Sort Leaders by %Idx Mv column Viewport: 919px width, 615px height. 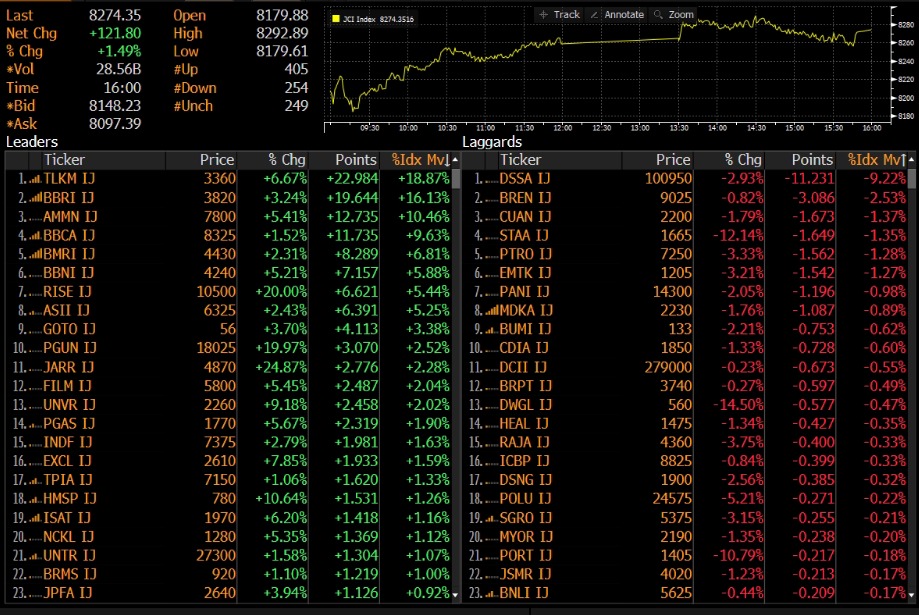(420, 160)
